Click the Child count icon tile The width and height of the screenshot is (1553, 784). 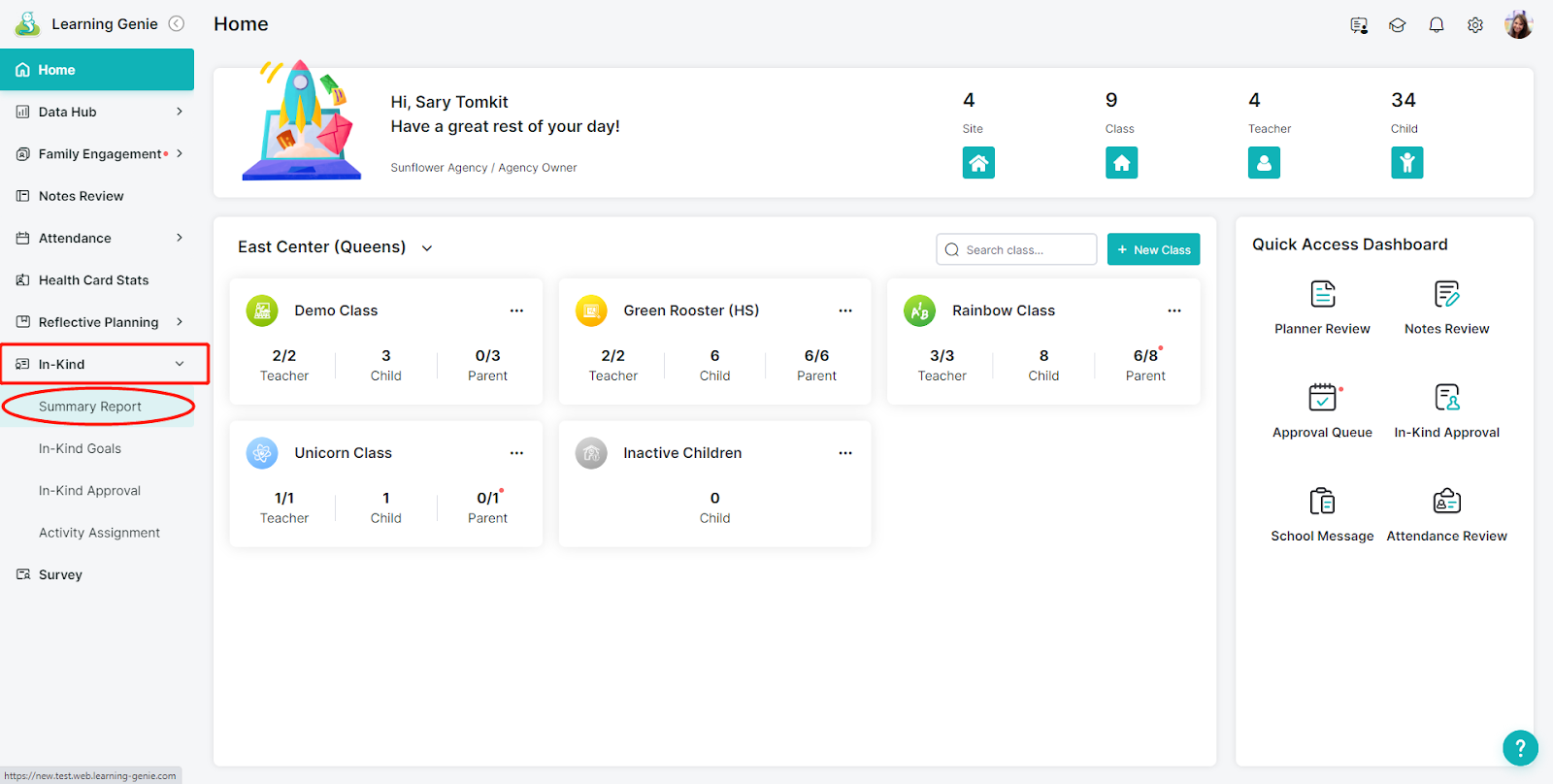tap(1406, 163)
